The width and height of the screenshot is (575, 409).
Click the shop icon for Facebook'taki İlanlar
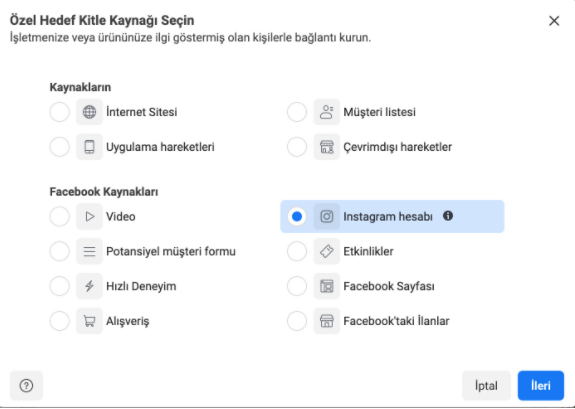(x=327, y=321)
